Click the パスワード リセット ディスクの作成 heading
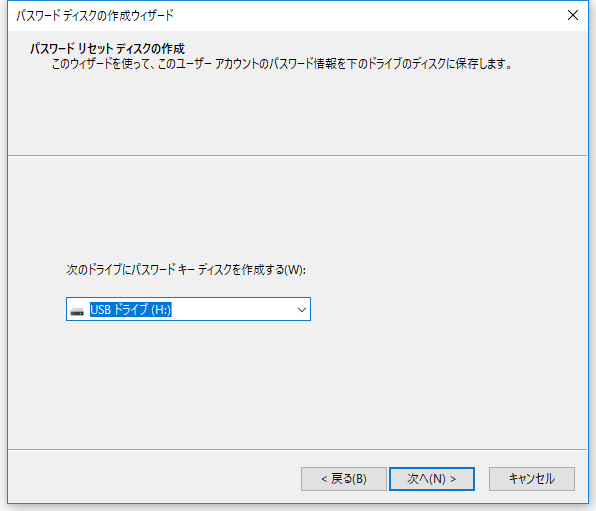The height and width of the screenshot is (511, 596). tap(107, 49)
